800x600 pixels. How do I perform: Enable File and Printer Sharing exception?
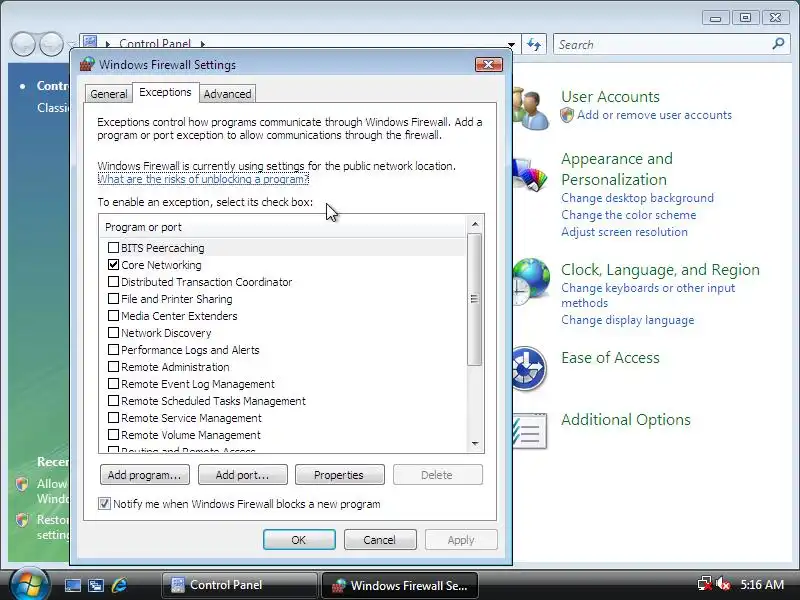click(113, 298)
